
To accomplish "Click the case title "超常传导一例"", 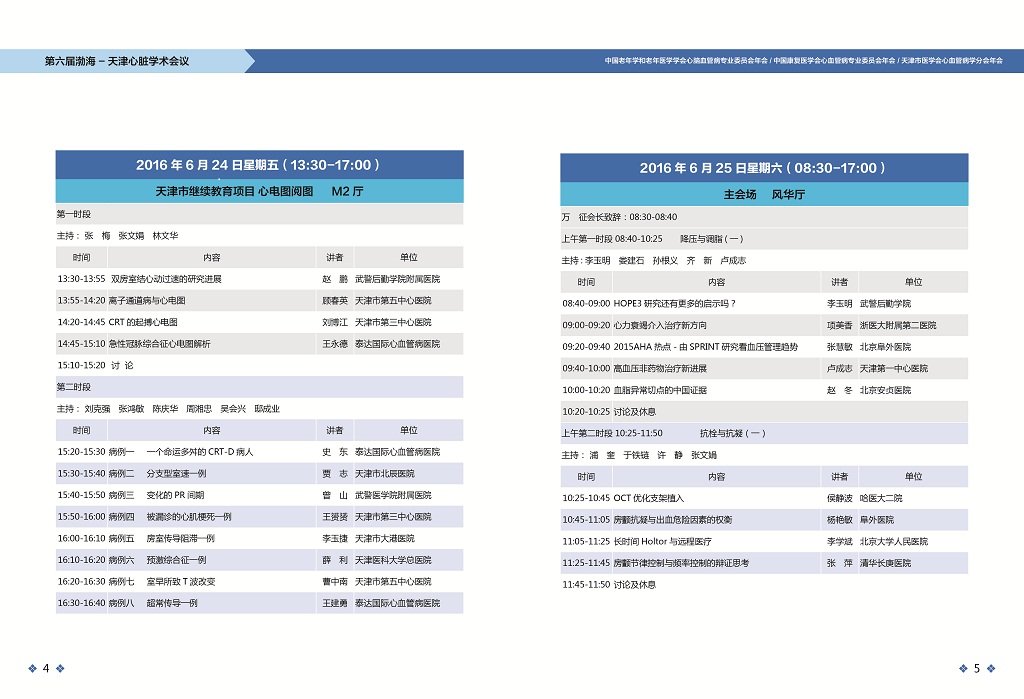I will [172, 603].
